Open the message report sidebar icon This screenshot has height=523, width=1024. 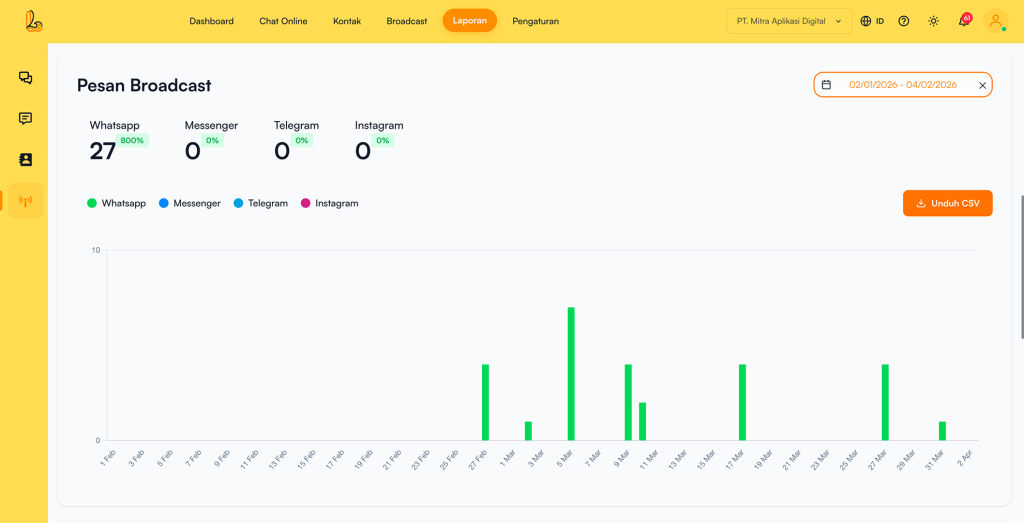(x=25, y=119)
